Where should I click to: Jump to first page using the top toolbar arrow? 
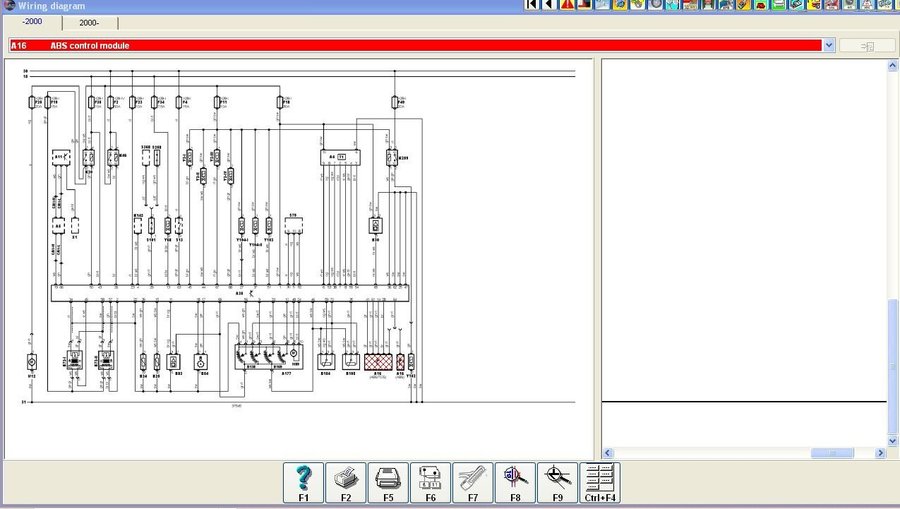coord(532,5)
